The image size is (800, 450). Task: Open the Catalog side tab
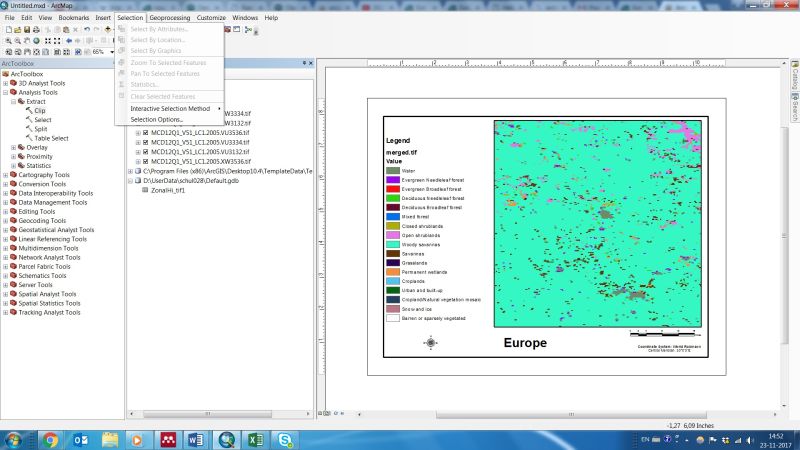click(x=794, y=76)
